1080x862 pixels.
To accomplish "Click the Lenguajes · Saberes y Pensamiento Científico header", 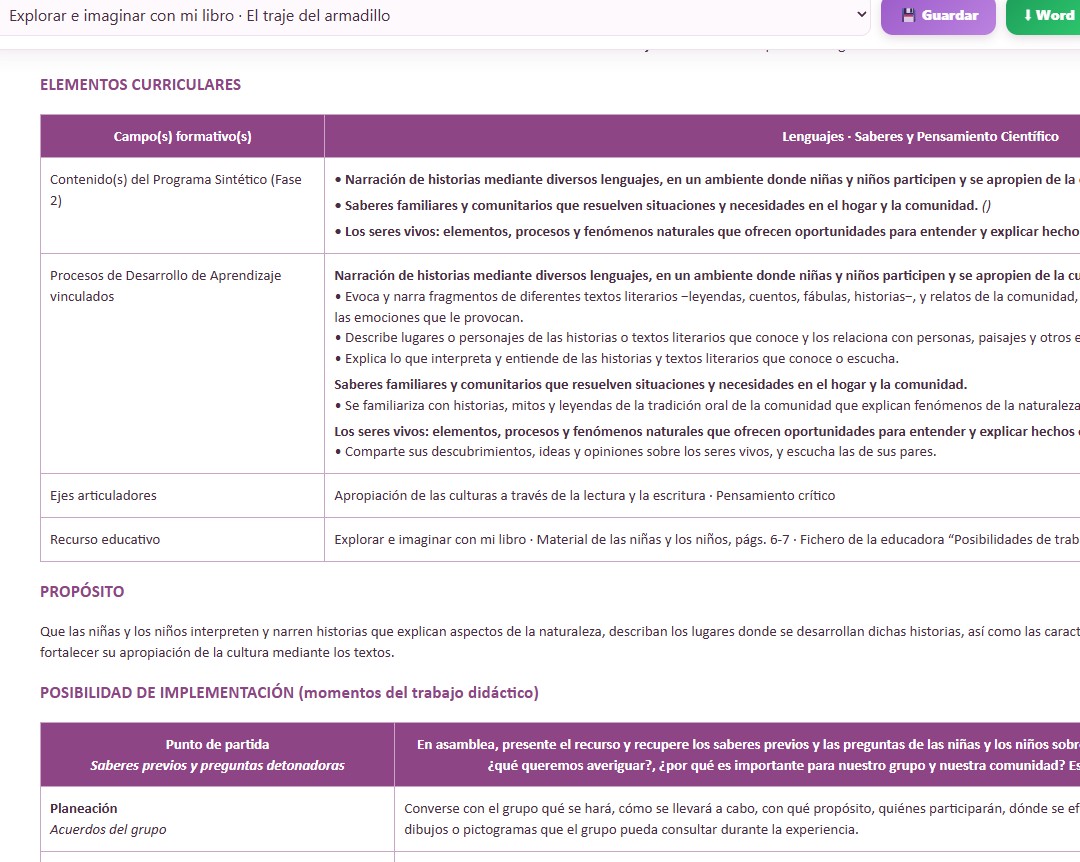I will point(920,136).
